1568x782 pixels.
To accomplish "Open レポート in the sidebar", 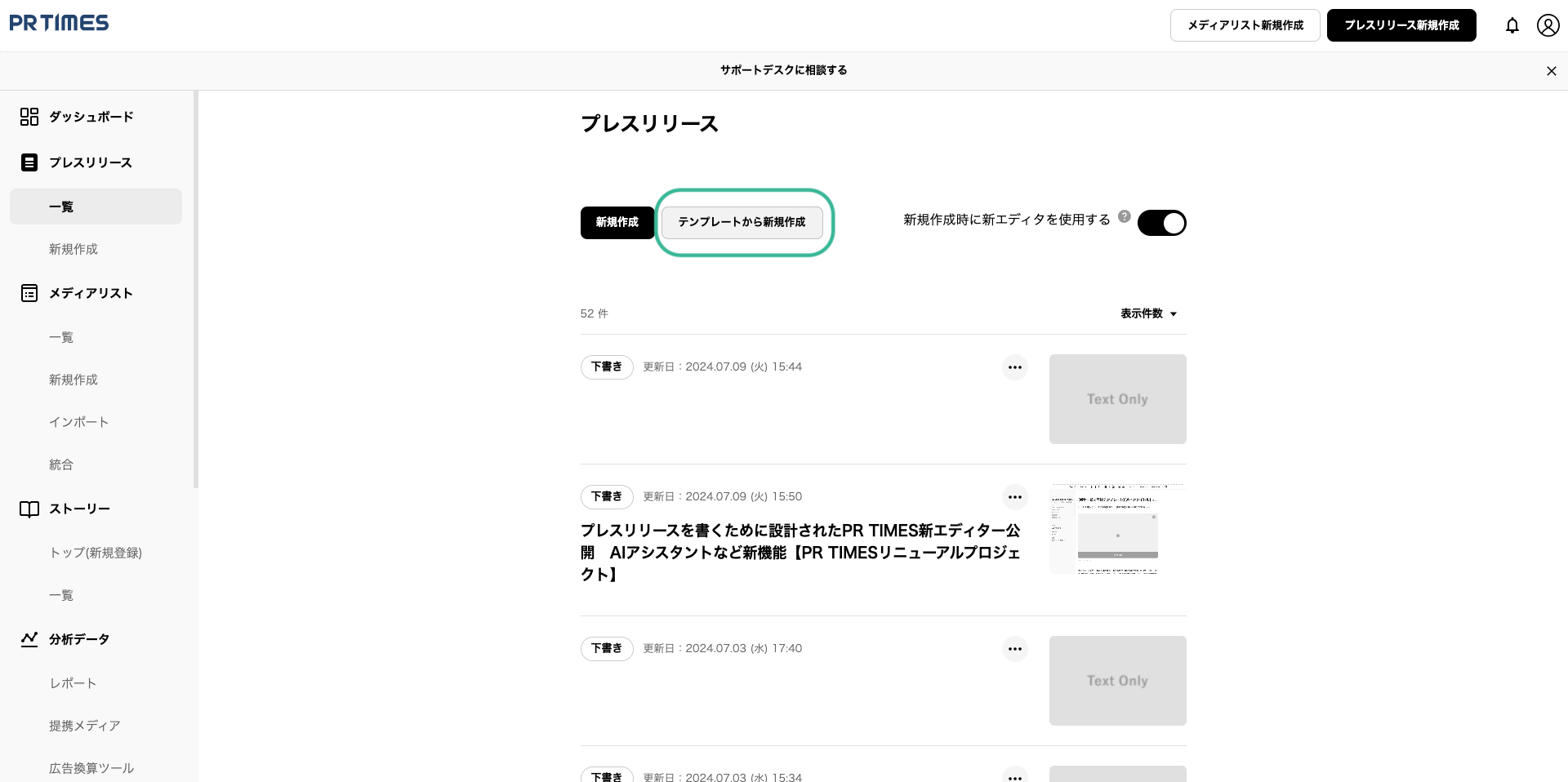I will coord(73,683).
